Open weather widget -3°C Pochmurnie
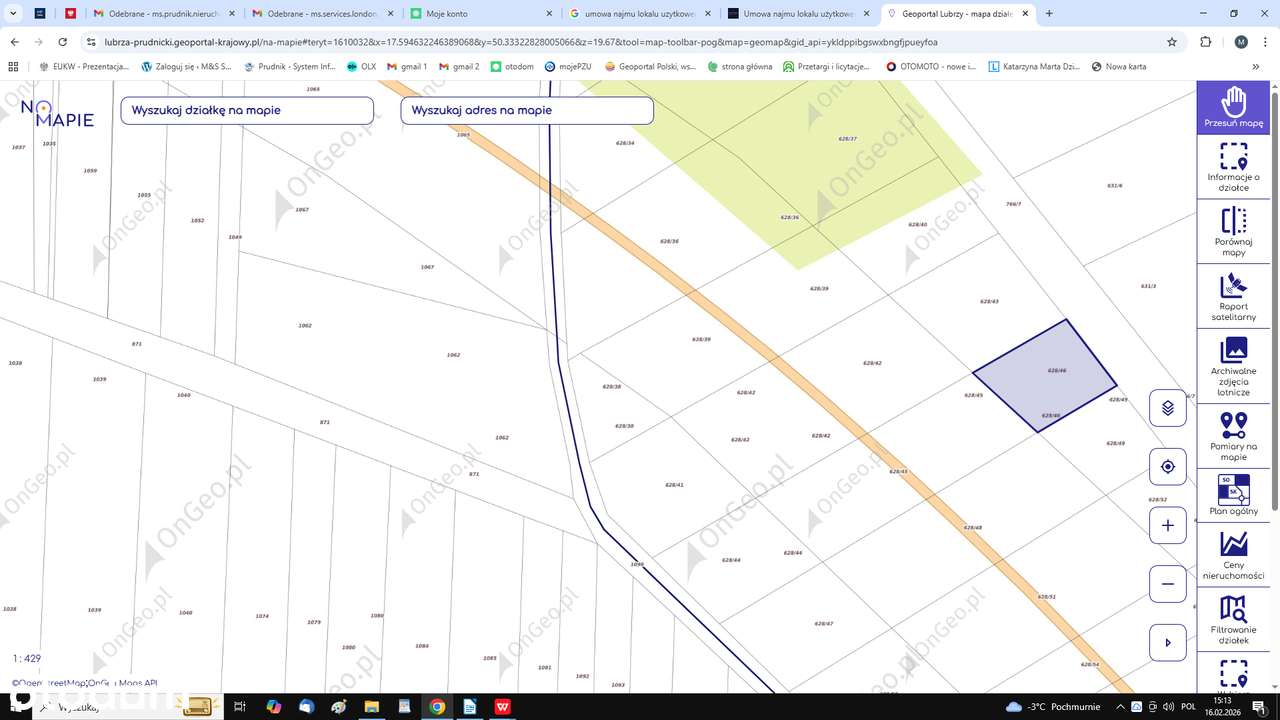The width and height of the screenshot is (1280, 720). coord(1054,706)
